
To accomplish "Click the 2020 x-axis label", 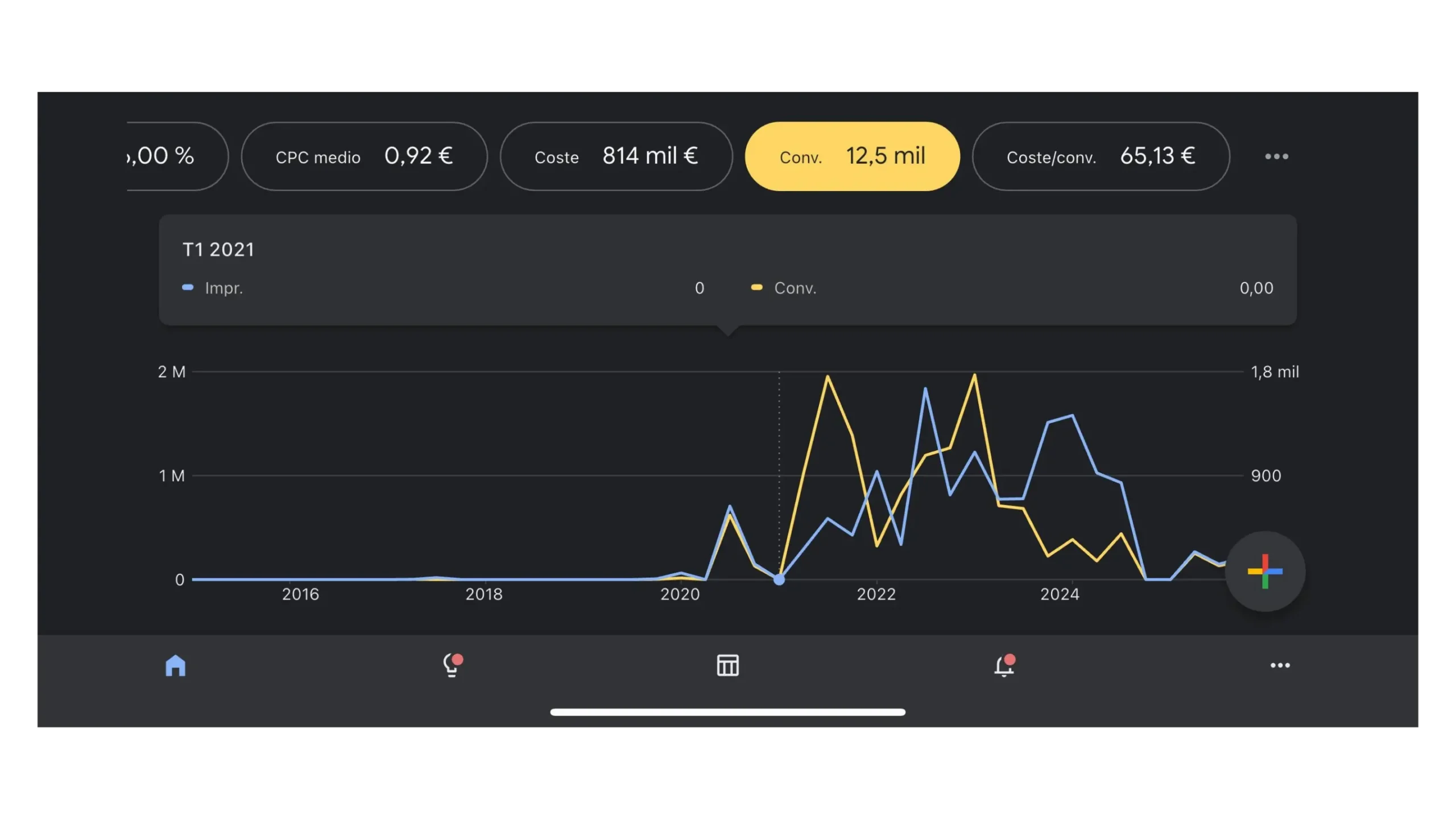I will pyautogui.click(x=680, y=594).
